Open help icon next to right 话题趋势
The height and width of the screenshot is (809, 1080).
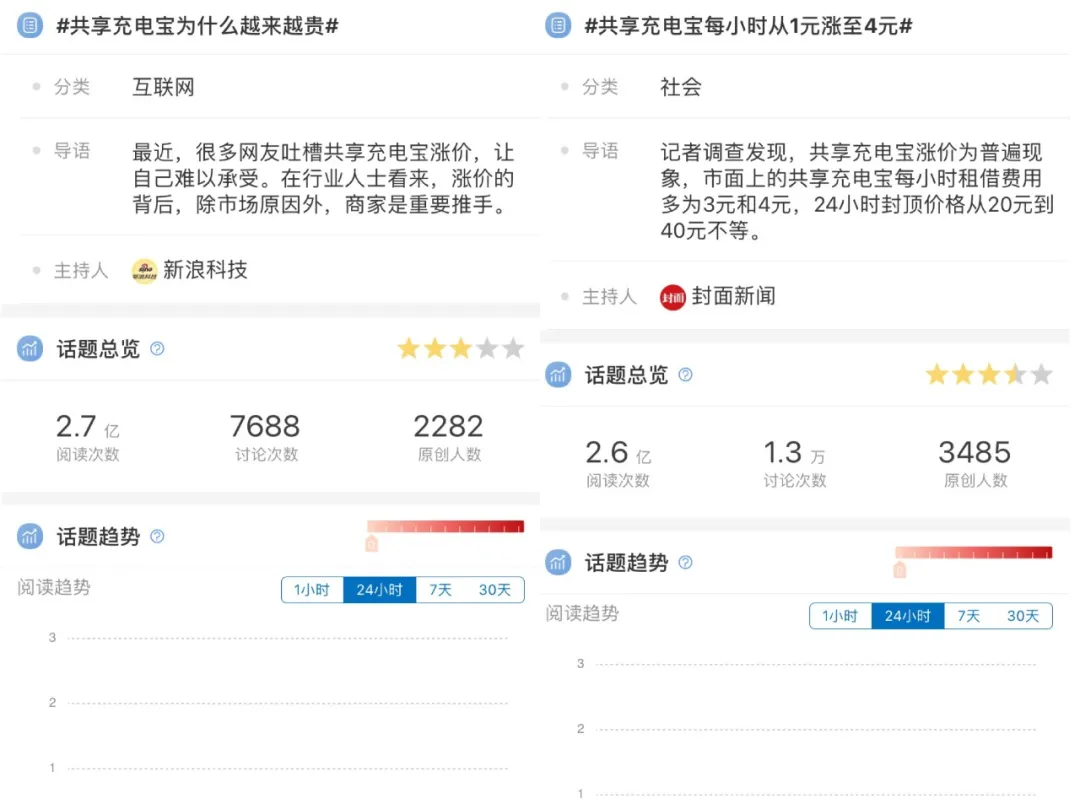[x=685, y=563]
